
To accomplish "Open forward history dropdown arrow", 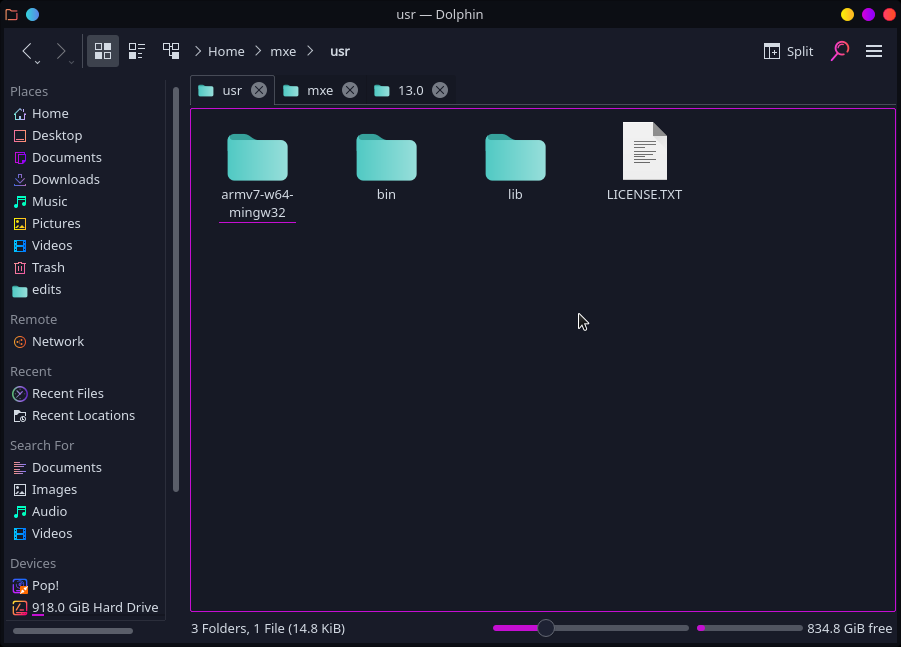I will (71, 62).
